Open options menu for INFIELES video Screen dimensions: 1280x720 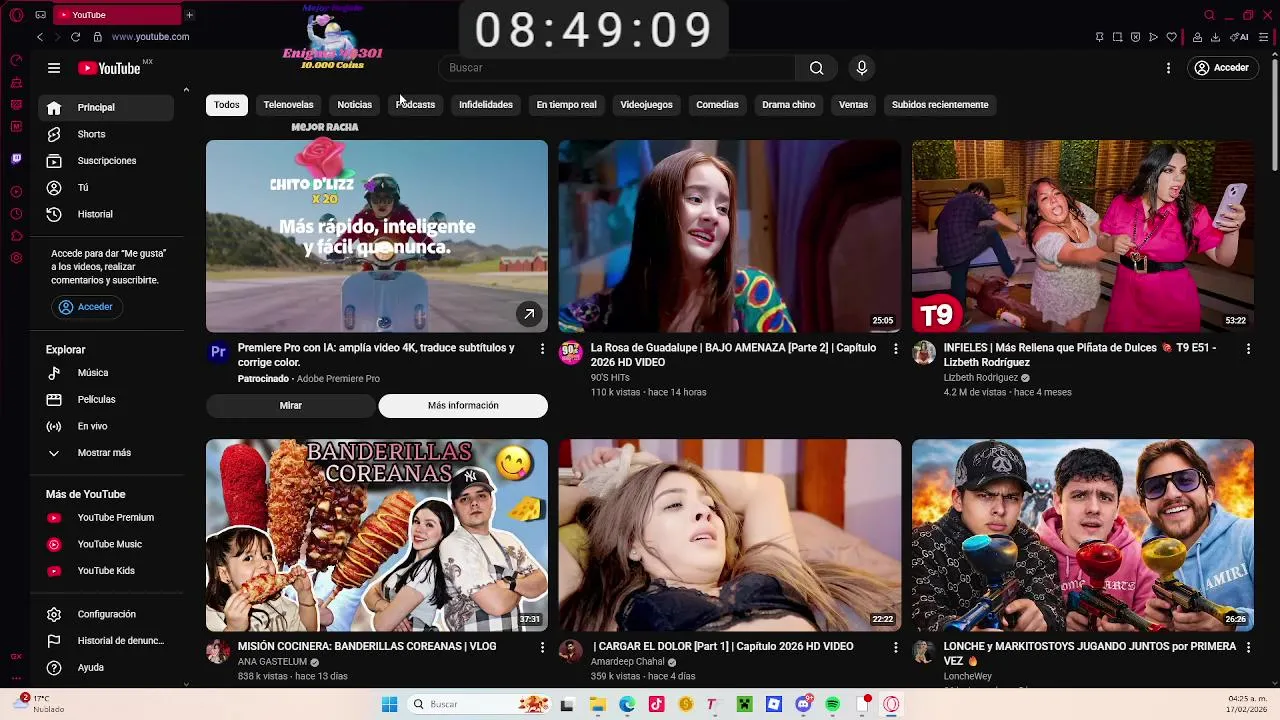(x=1248, y=349)
